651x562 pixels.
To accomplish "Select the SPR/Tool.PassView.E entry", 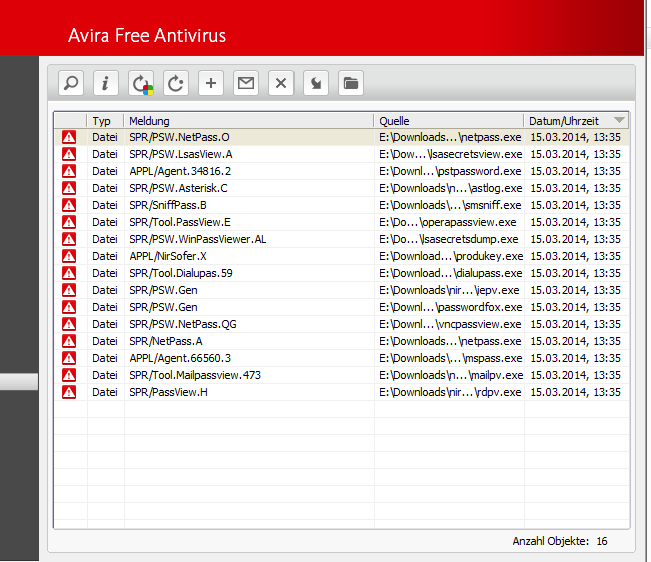I will click(342, 222).
